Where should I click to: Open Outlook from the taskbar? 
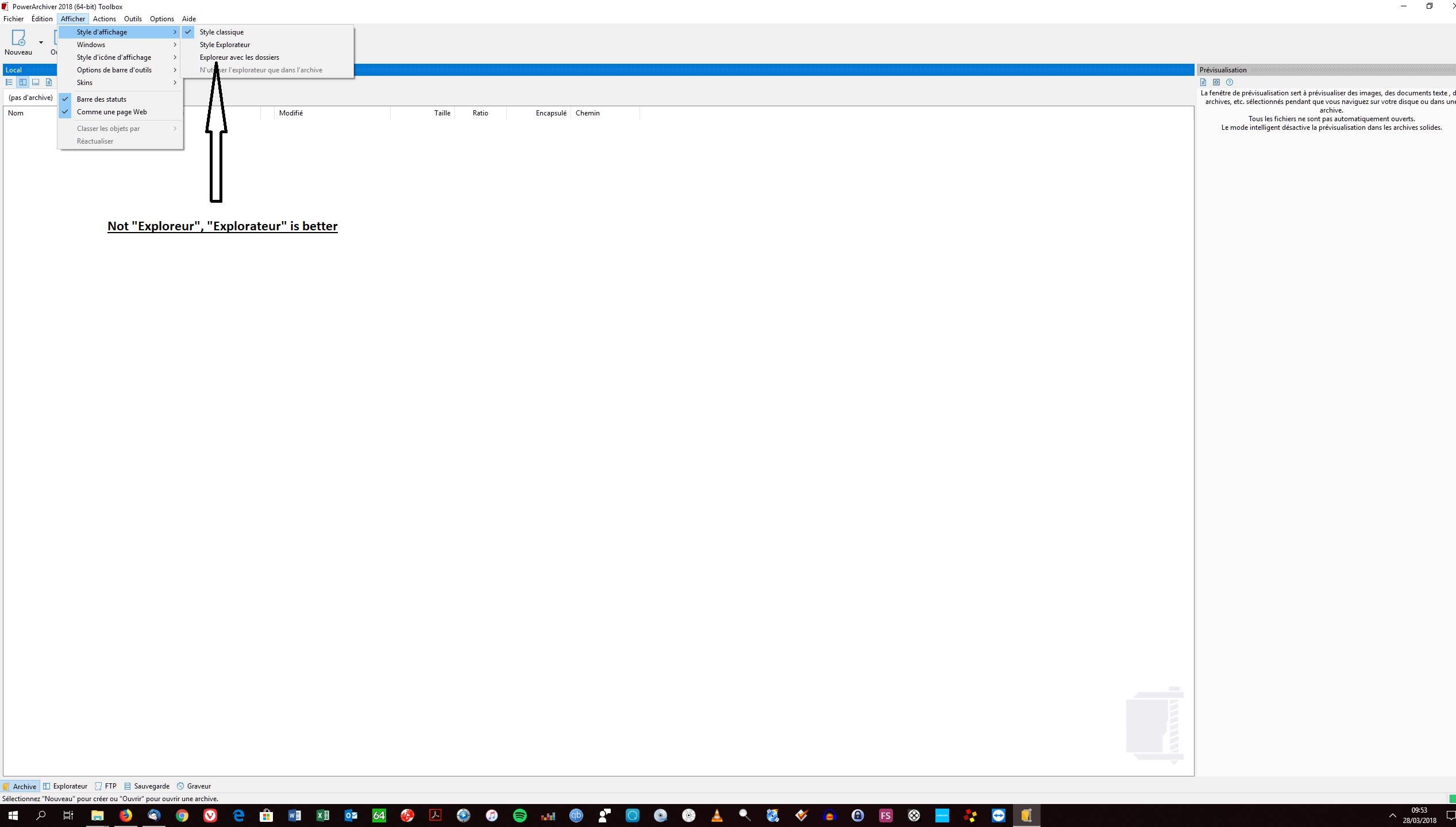351,816
